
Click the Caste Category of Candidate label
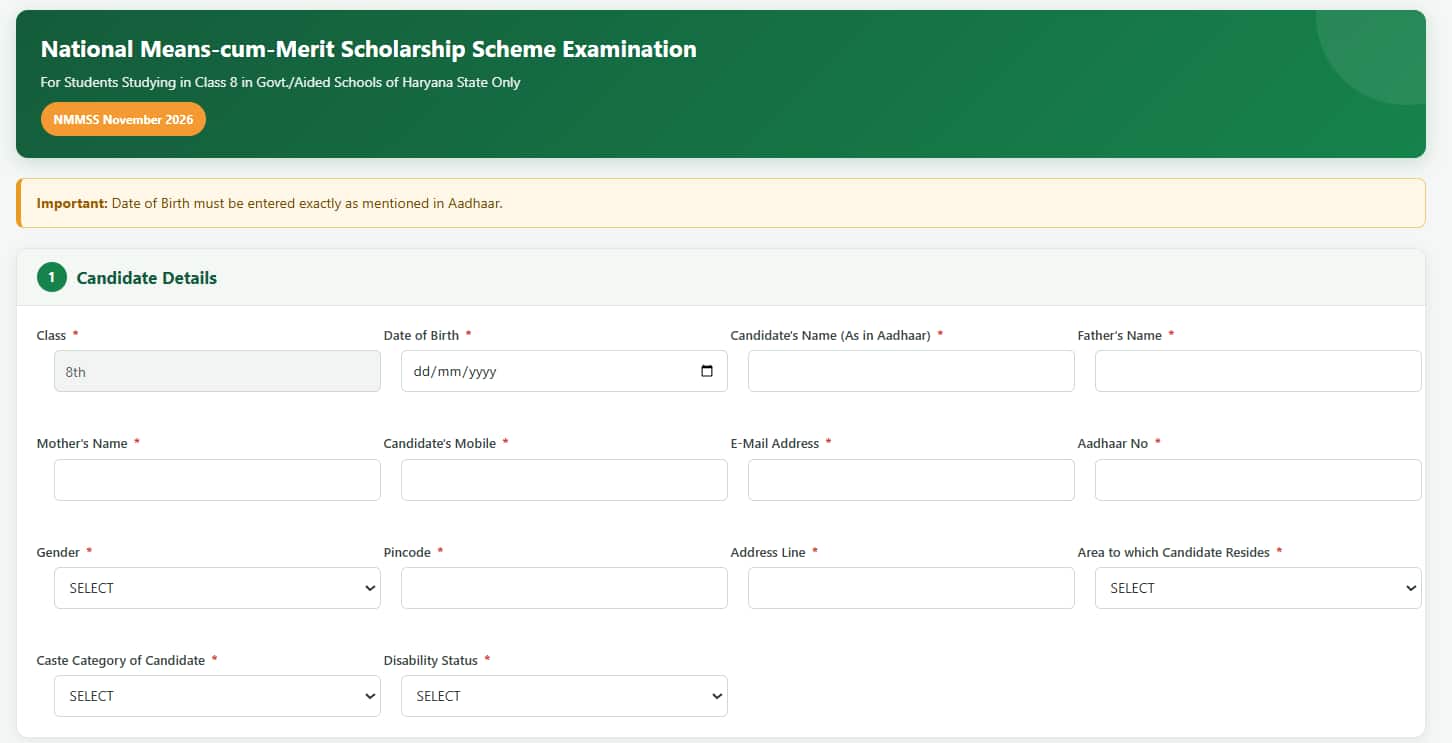click(x=121, y=660)
